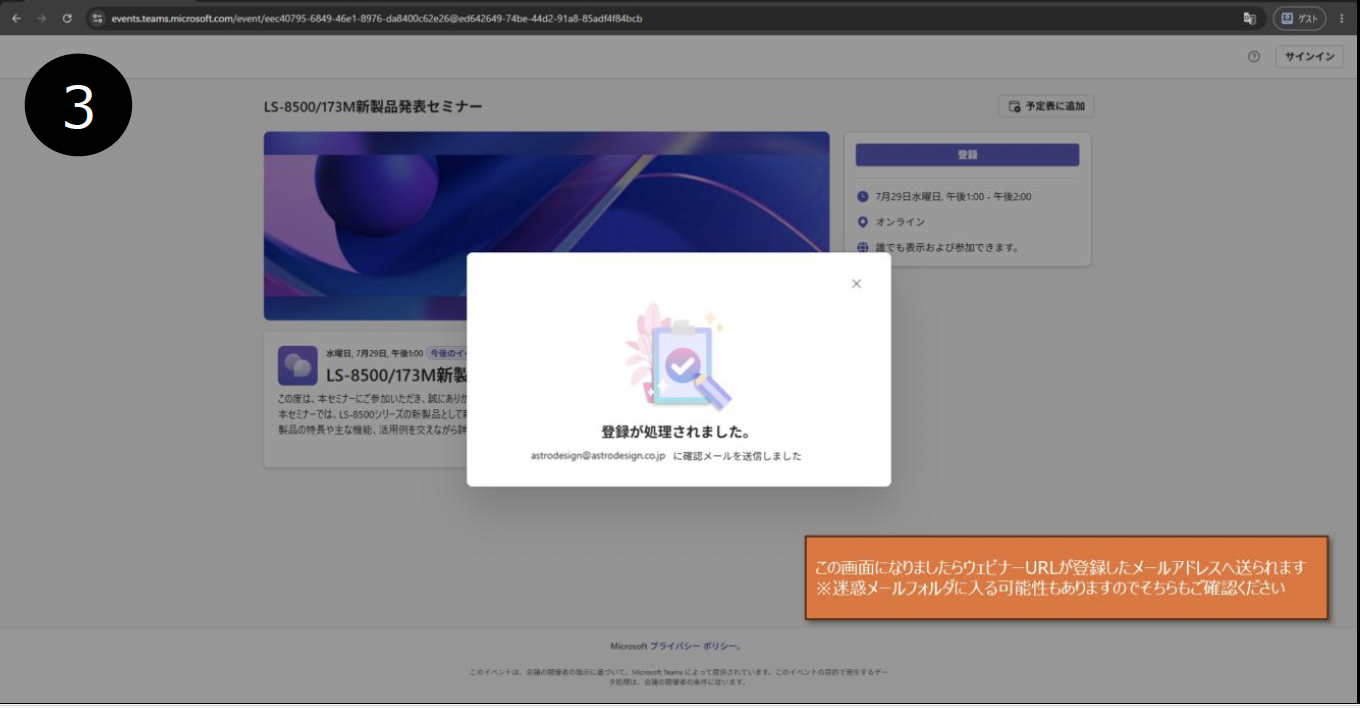Click the サインイン button
The height and width of the screenshot is (708, 1360).
tap(1309, 57)
